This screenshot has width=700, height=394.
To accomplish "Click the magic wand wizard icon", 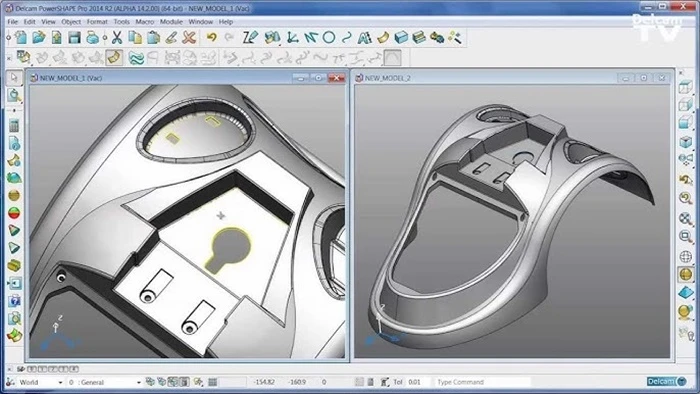I will click(455, 37).
